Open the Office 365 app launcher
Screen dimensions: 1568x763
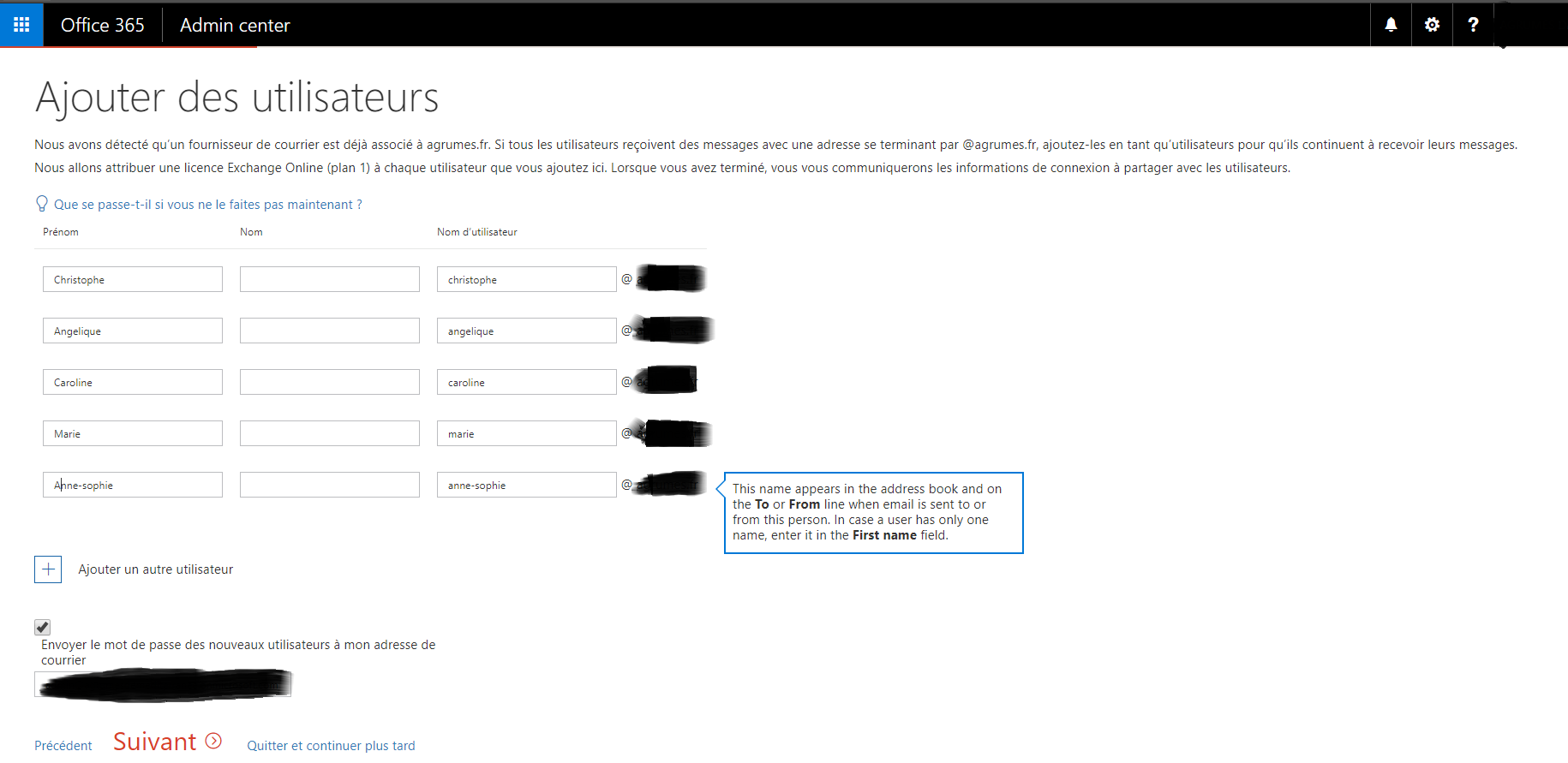click(21, 25)
